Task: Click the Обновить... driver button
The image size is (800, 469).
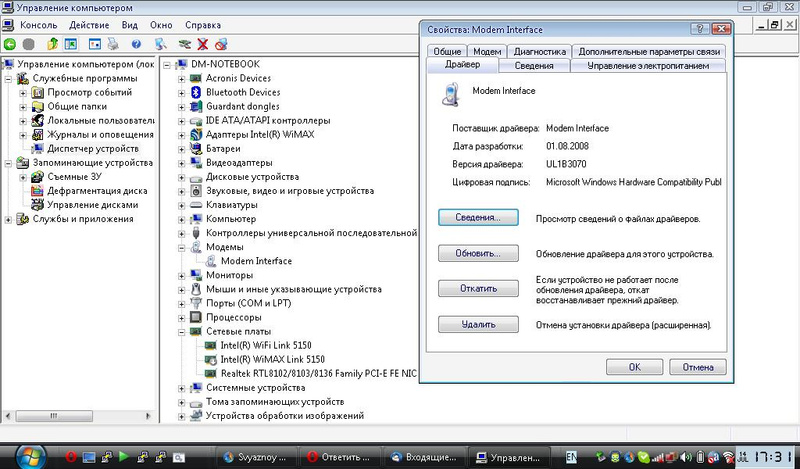Action: (478, 253)
